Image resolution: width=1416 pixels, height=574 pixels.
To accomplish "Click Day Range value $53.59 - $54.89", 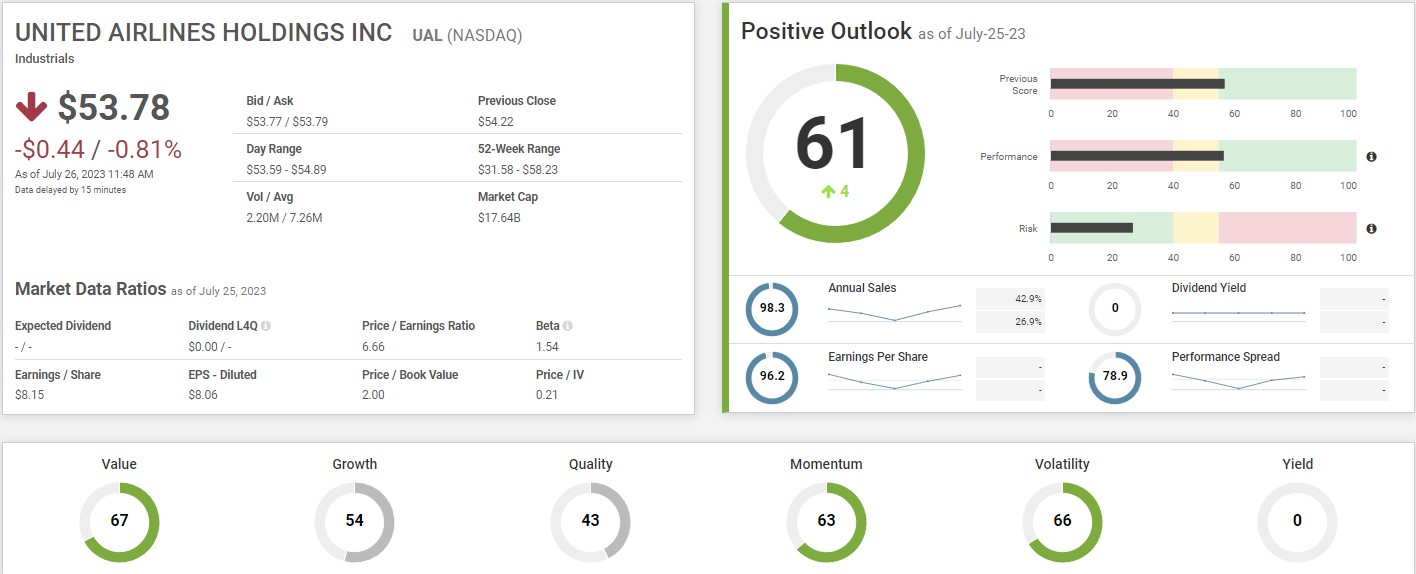I will point(286,170).
